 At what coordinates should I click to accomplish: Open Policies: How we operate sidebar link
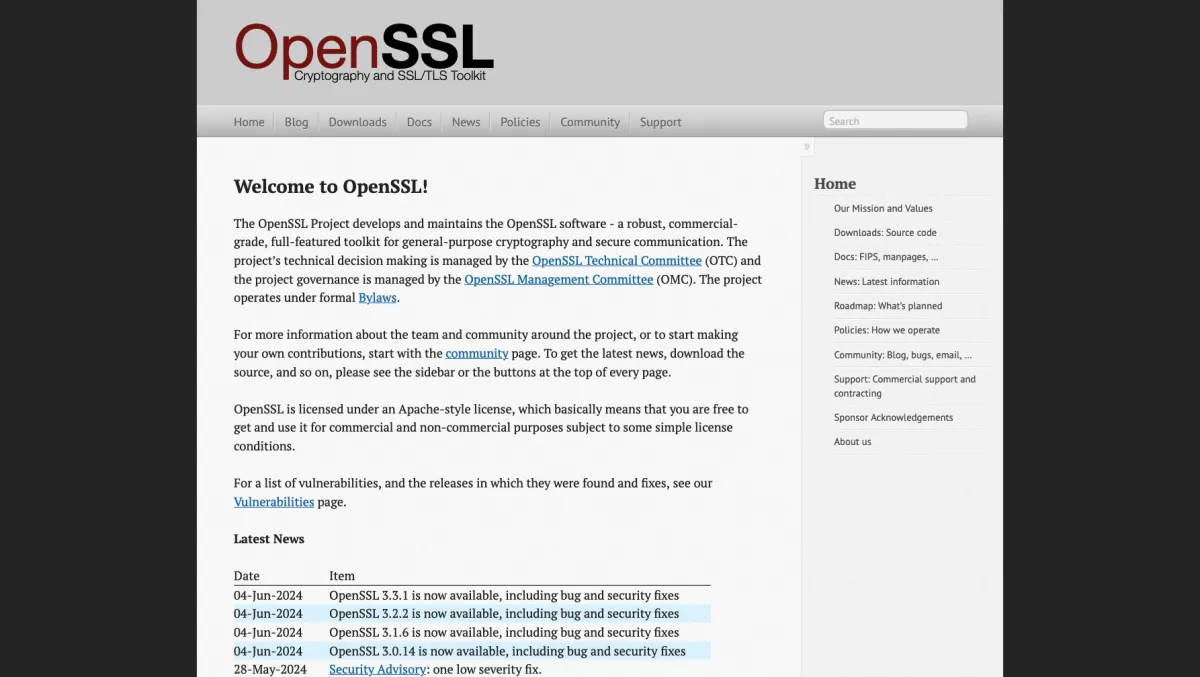[x=887, y=330]
